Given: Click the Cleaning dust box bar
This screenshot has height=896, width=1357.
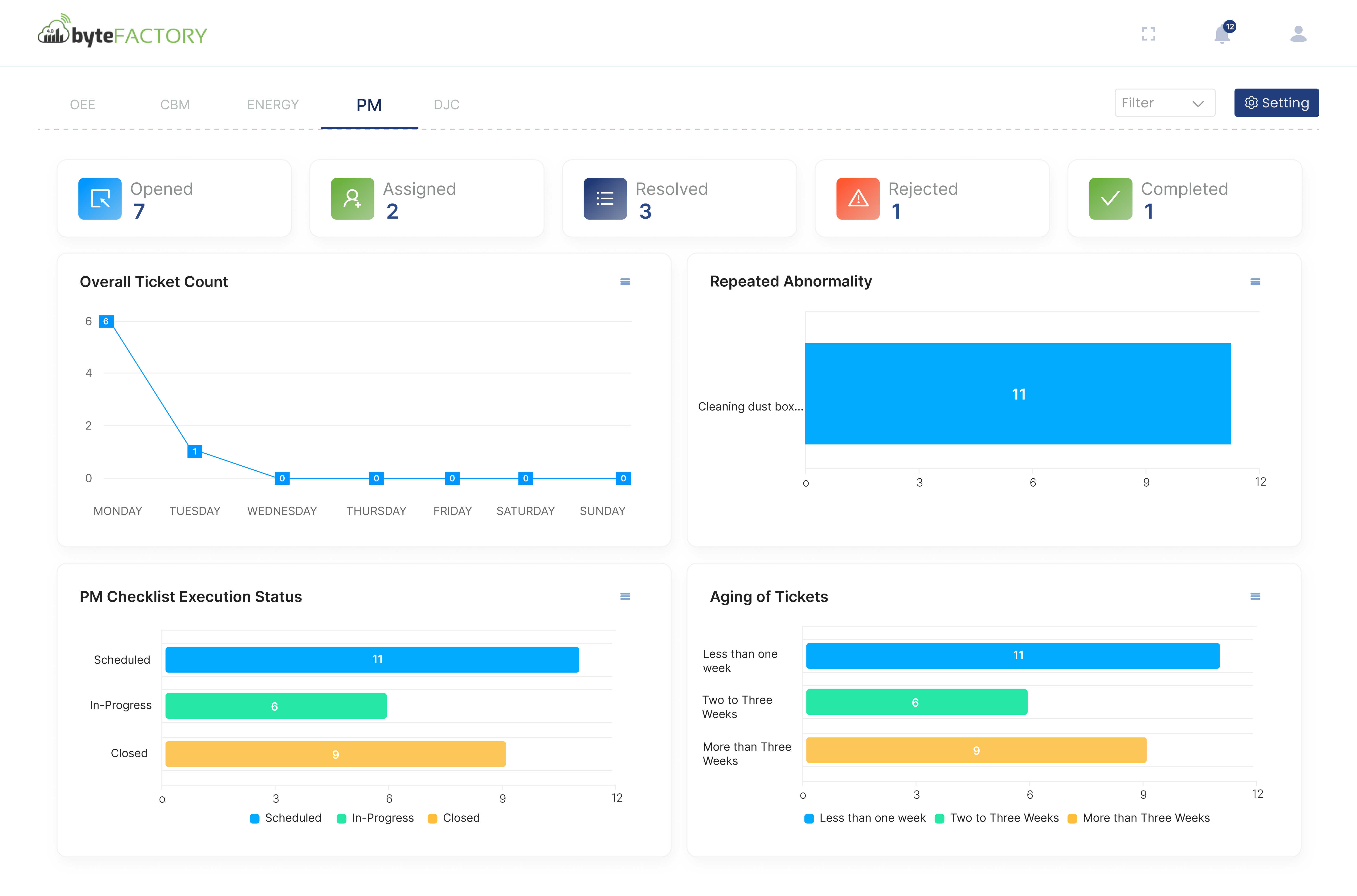Looking at the screenshot, I should click(x=1018, y=394).
